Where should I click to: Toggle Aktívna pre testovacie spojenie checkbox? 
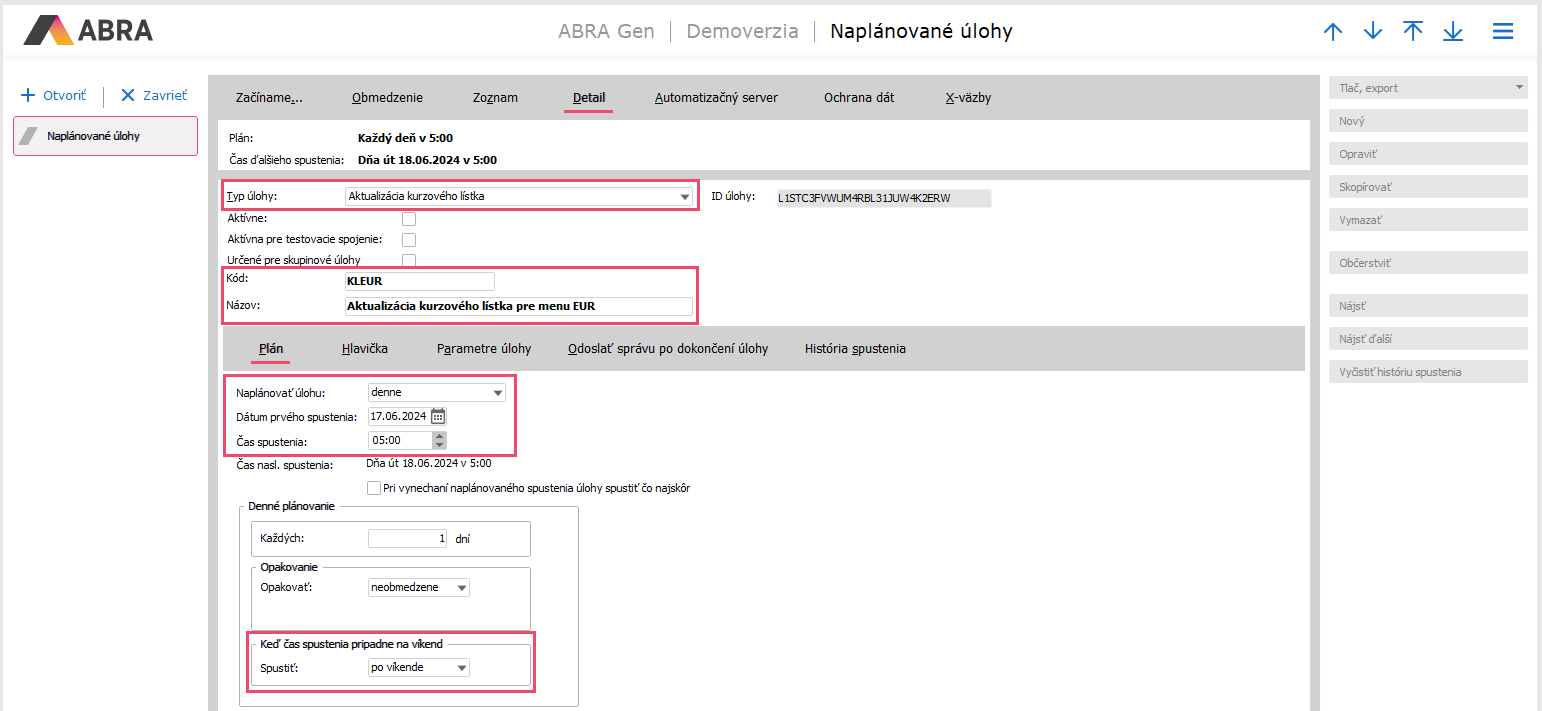tap(408, 240)
